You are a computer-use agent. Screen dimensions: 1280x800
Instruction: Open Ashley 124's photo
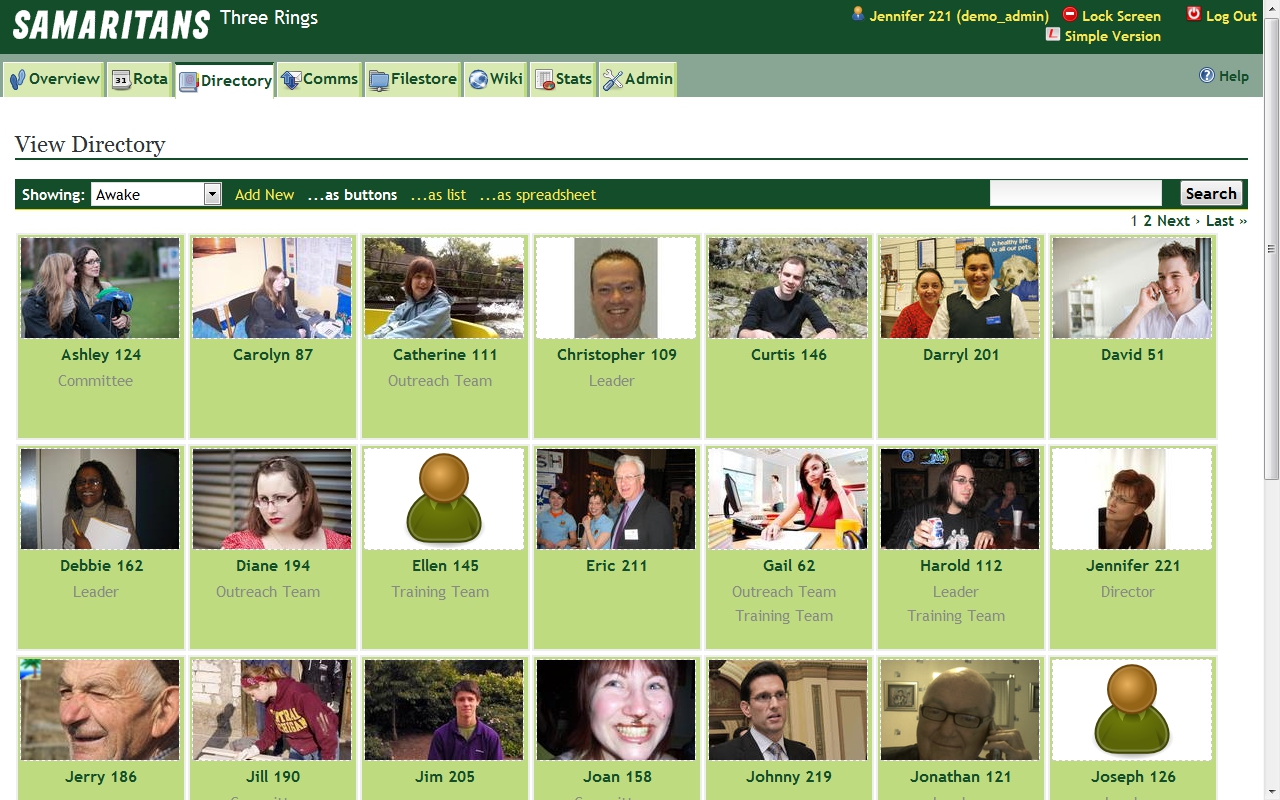tap(100, 288)
